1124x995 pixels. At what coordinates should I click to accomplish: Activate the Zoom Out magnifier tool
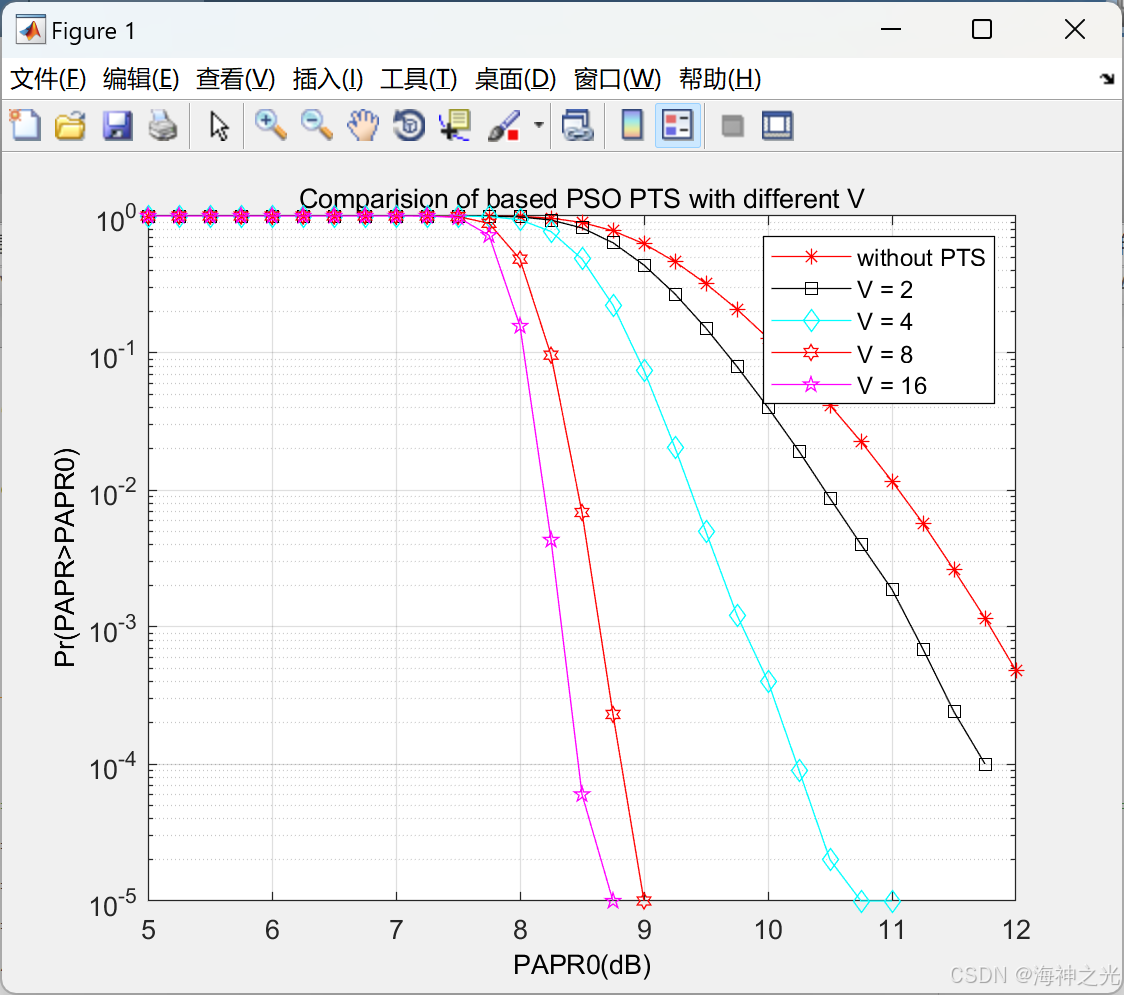click(x=316, y=125)
